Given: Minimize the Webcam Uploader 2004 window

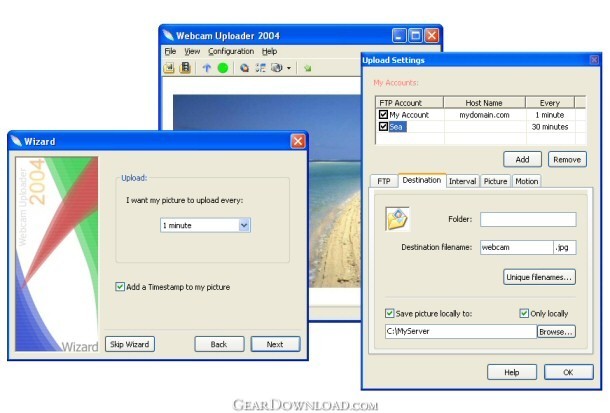Looking at the screenshot, I should pos(399,35).
